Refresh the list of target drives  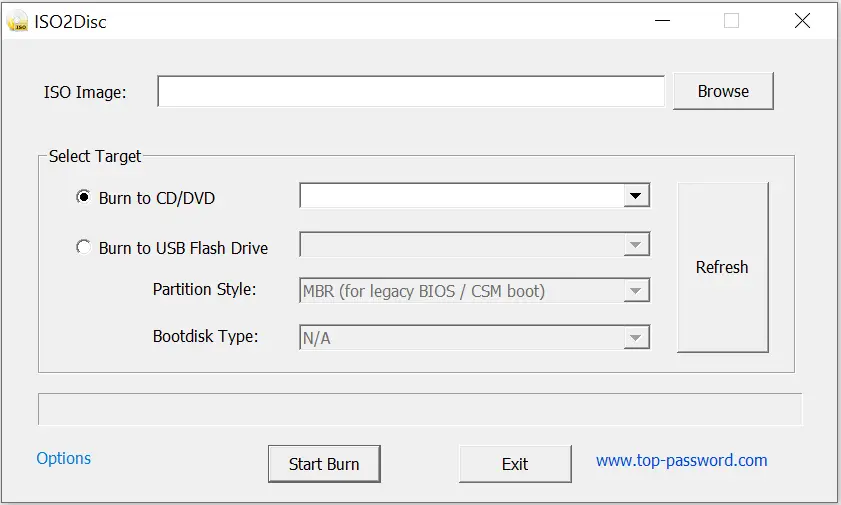pyautogui.click(x=722, y=267)
